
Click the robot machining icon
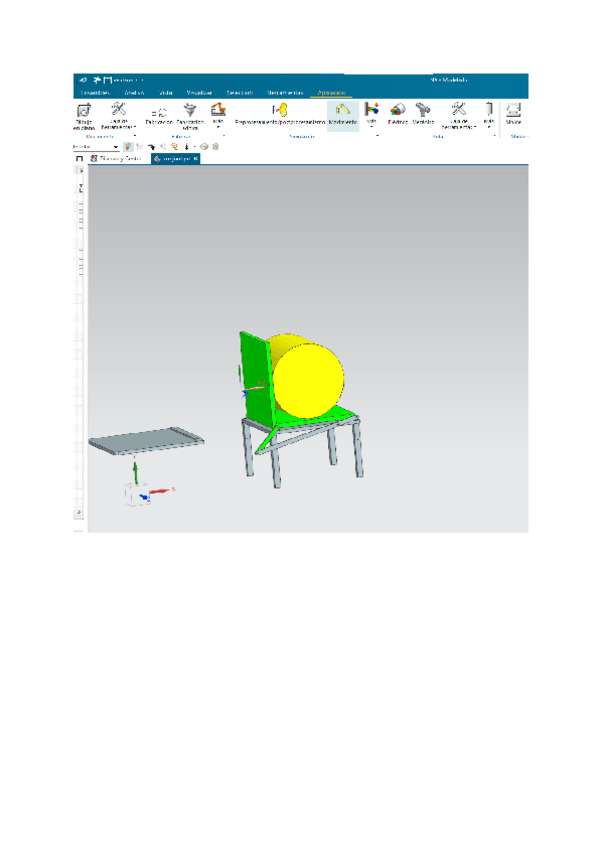click(x=218, y=111)
